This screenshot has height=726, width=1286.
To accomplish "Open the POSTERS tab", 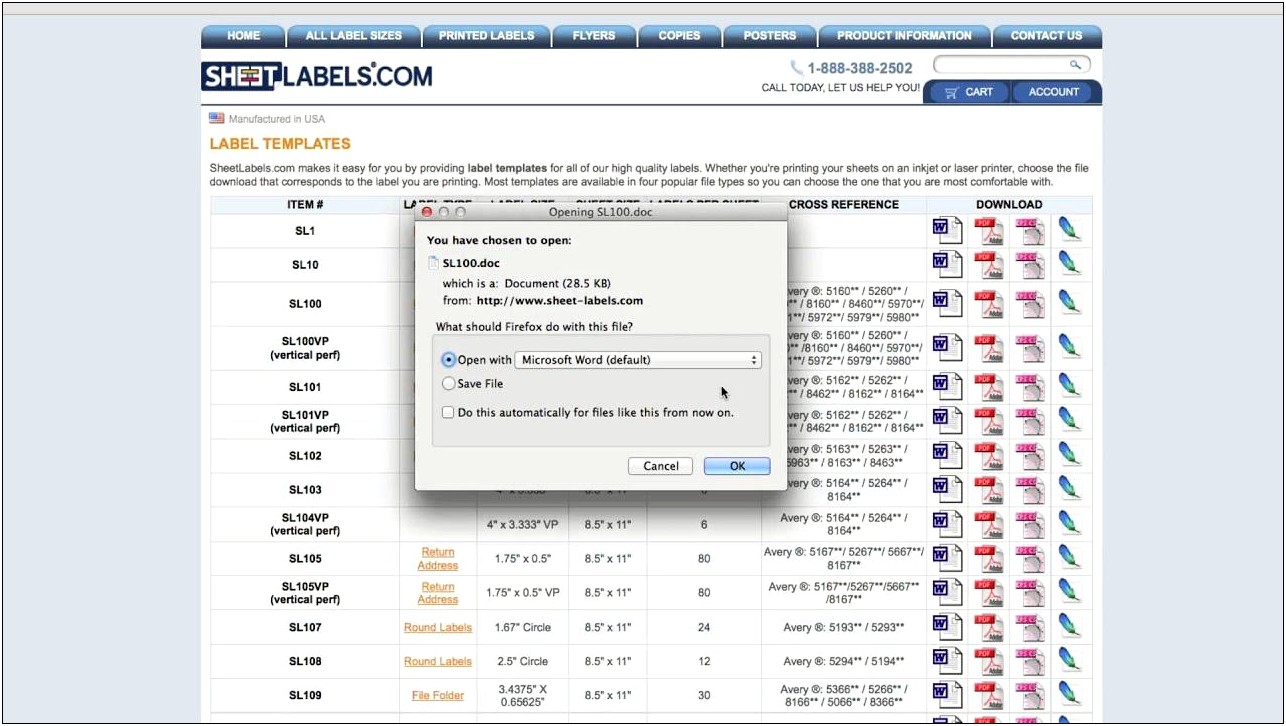I will click(770, 36).
